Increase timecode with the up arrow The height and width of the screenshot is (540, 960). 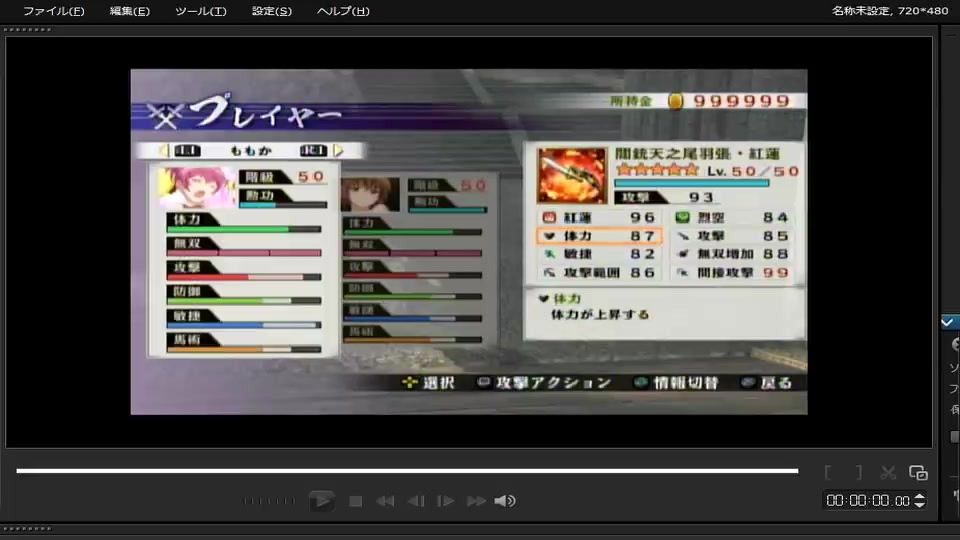point(919,497)
